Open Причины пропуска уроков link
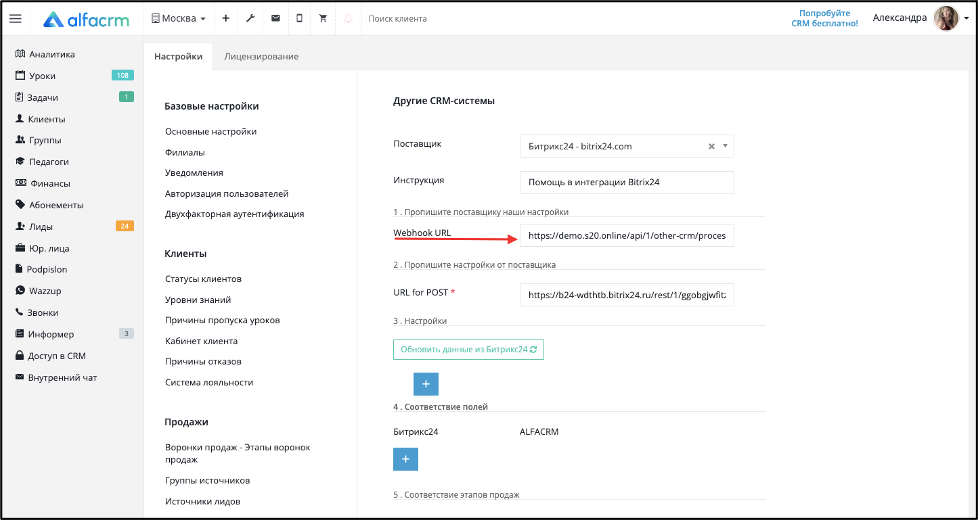Viewport: 979px width, 520px height. tap(222, 320)
